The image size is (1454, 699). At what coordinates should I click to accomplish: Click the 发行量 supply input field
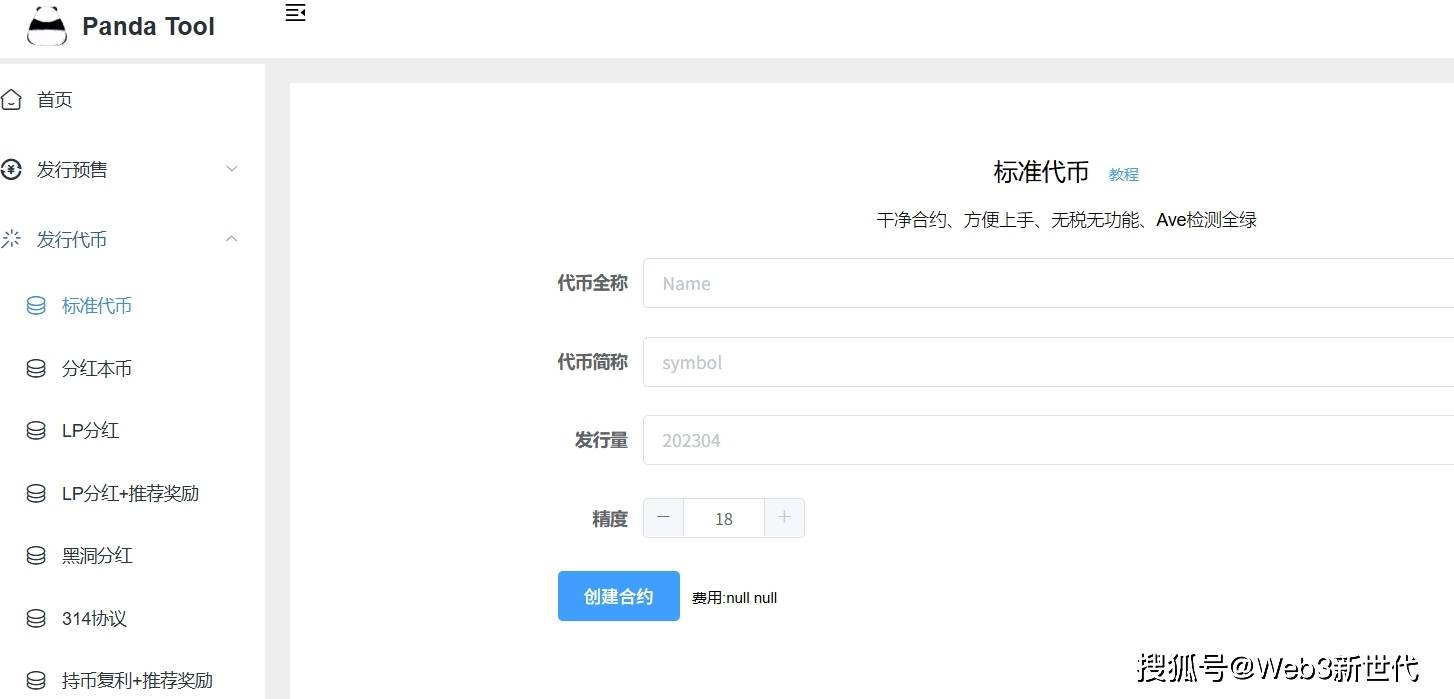coord(1047,440)
